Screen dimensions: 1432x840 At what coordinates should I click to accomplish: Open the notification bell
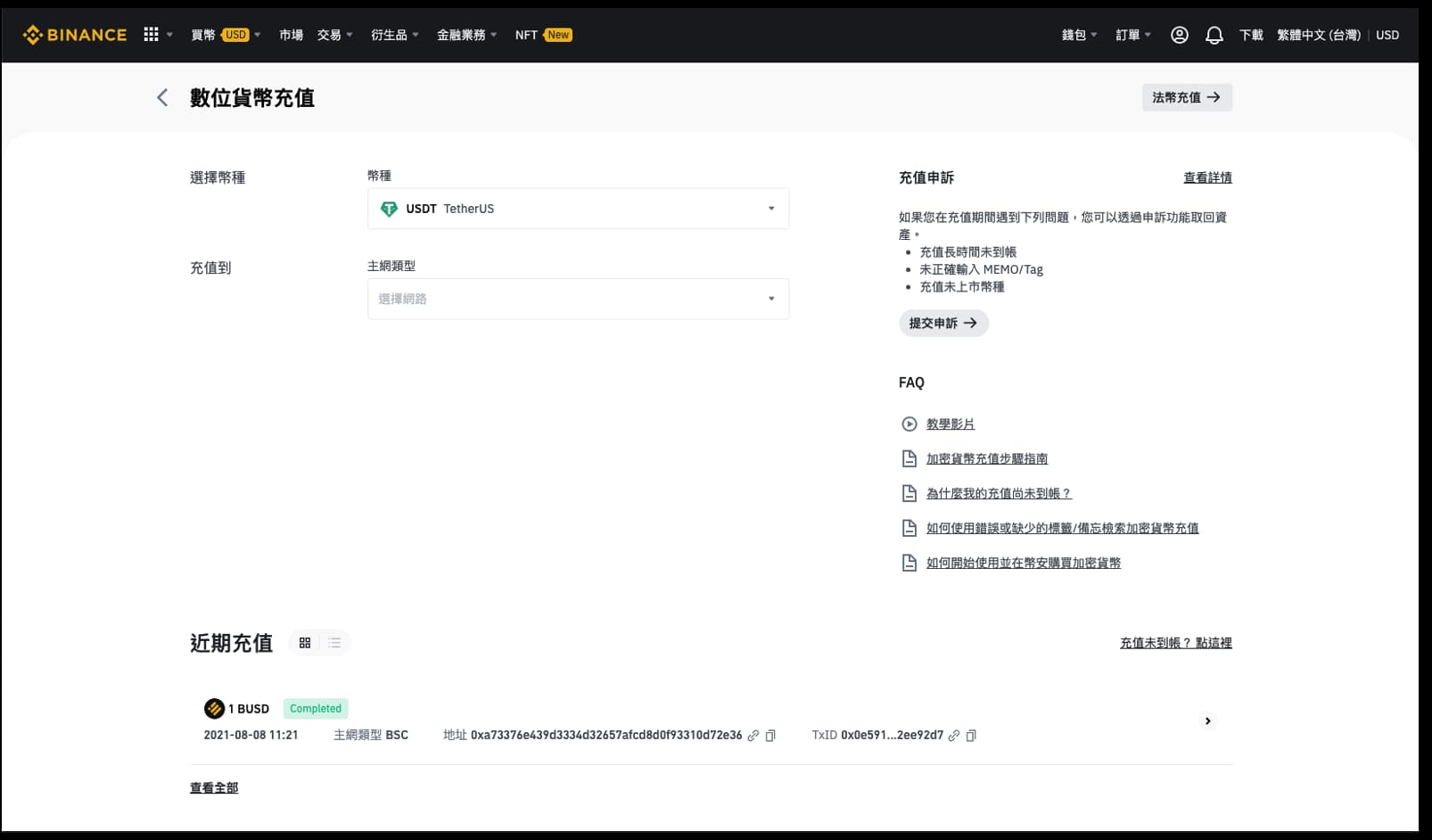(1214, 34)
